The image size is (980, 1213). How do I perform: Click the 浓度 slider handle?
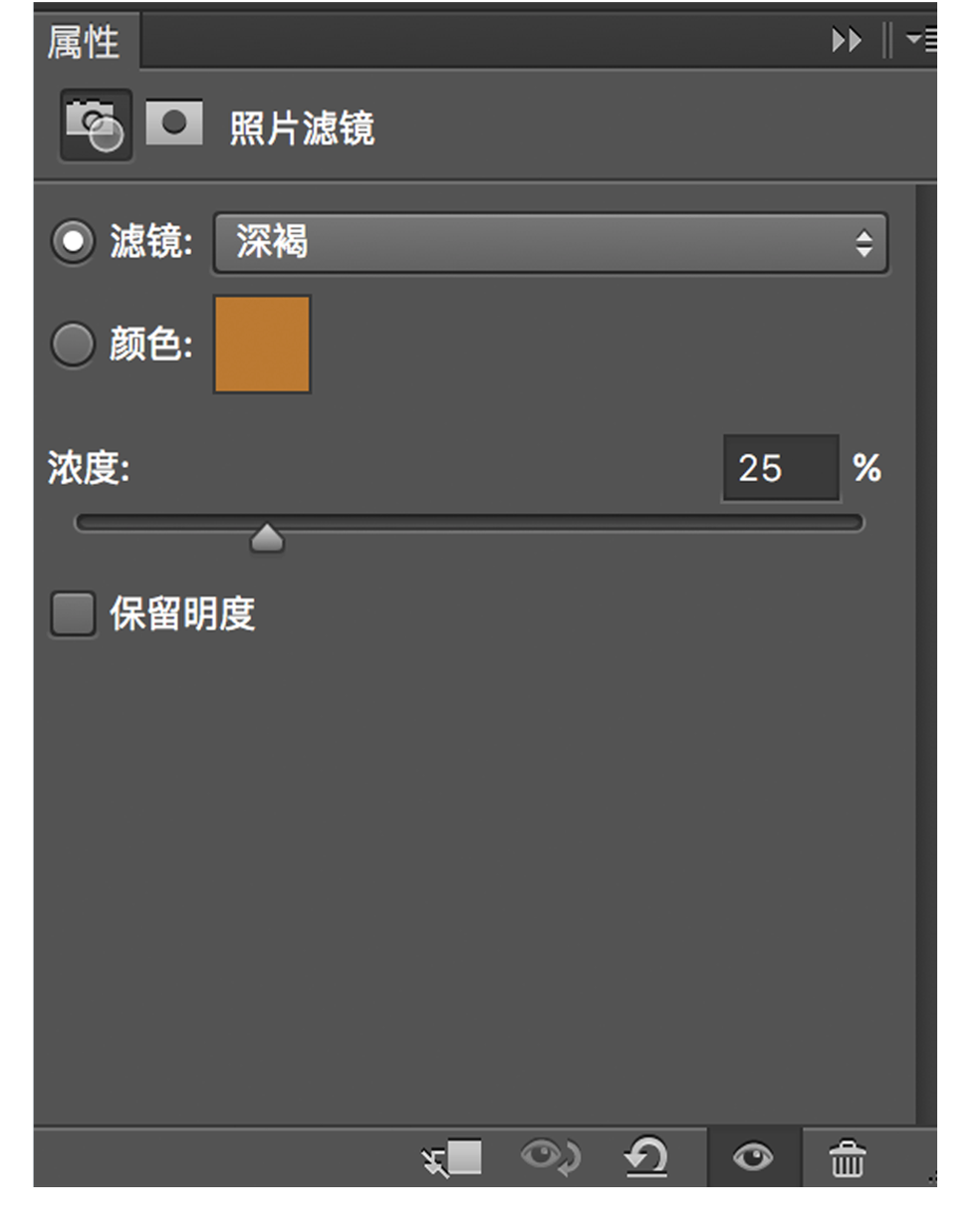point(266,539)
